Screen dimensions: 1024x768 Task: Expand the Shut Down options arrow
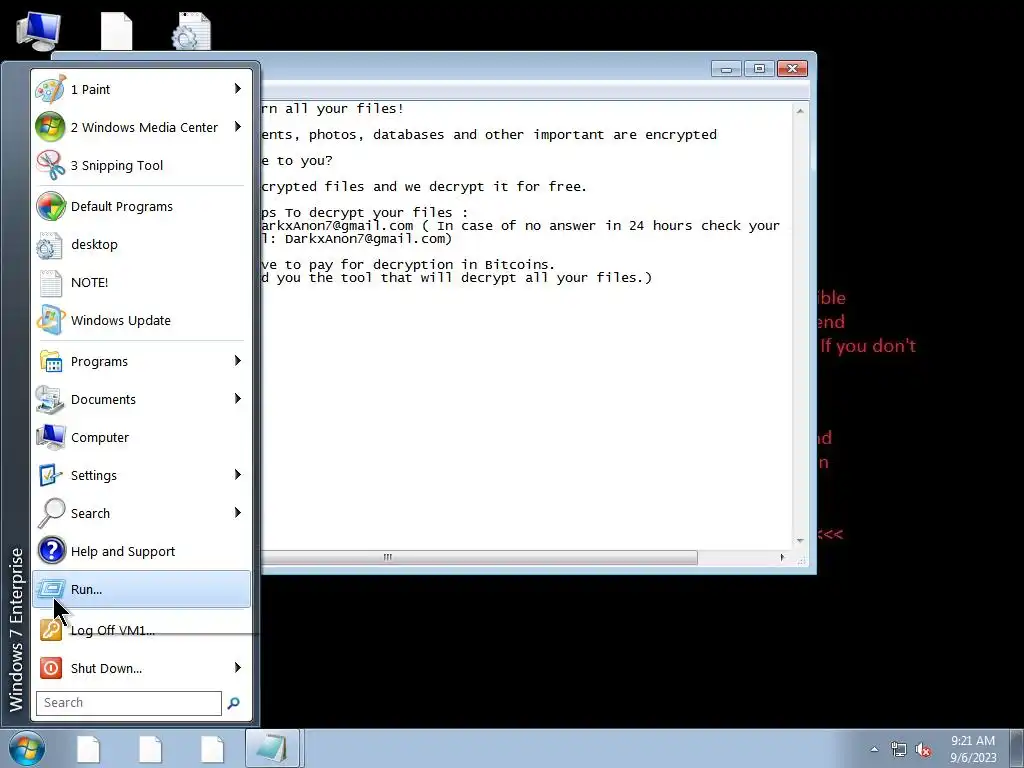click(x=238, y=667)
